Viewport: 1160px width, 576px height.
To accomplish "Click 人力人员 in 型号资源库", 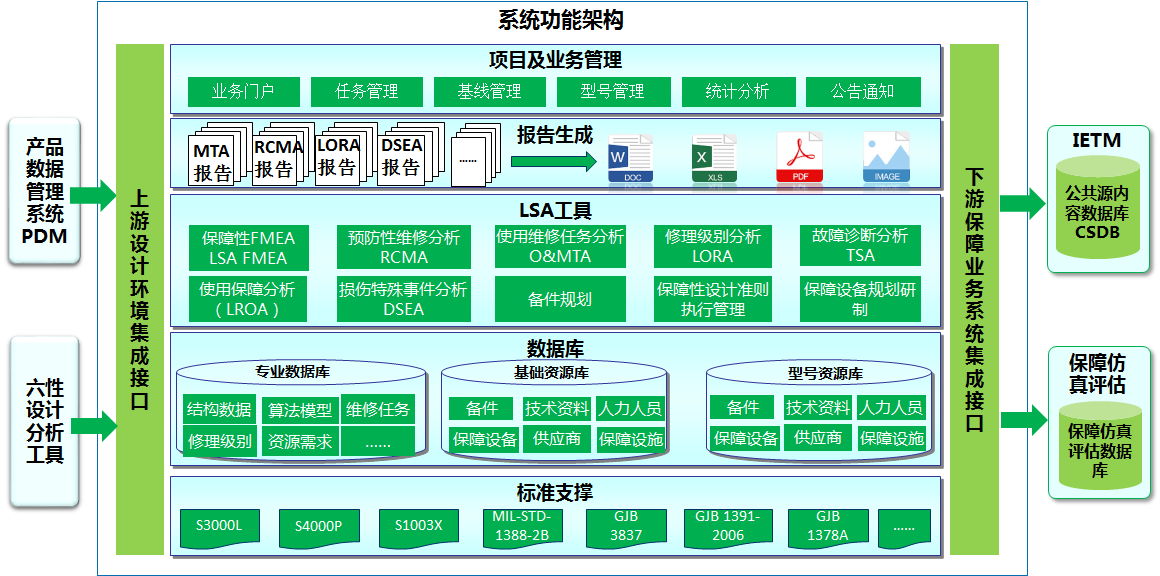I will pyautogui.click(x=891, y=407).
